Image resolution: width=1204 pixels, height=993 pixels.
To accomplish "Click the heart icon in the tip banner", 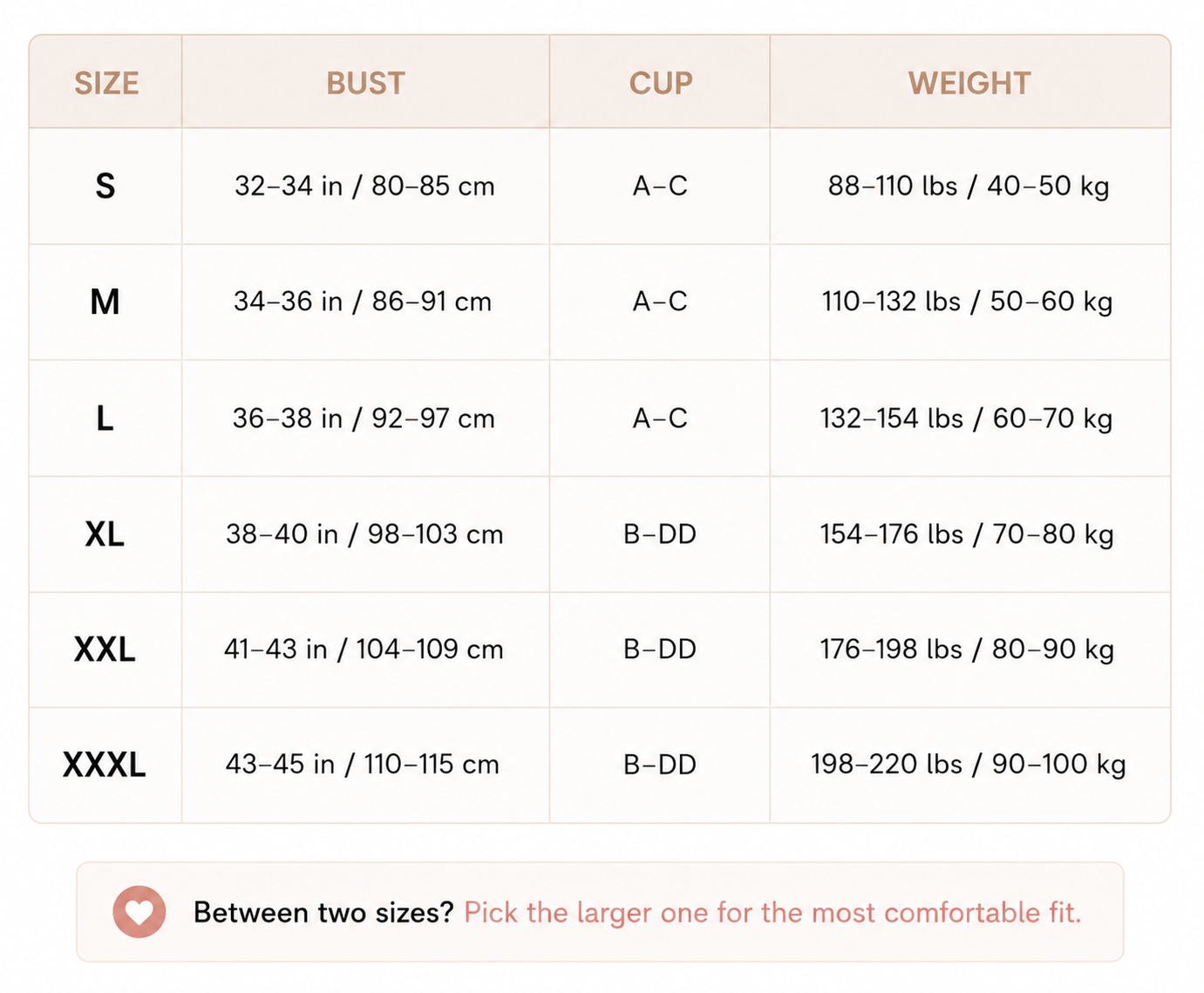I will (139, 912).
